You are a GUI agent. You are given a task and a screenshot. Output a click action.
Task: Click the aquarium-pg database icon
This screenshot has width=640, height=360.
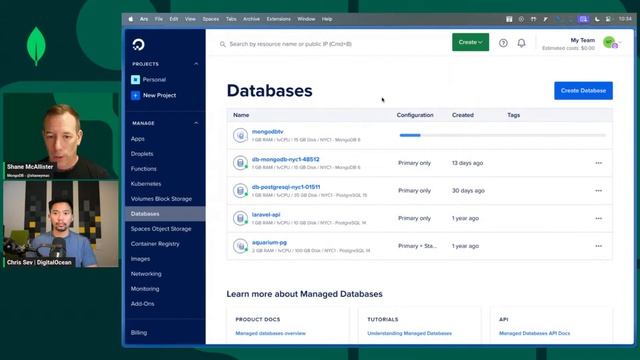[240, 246]
